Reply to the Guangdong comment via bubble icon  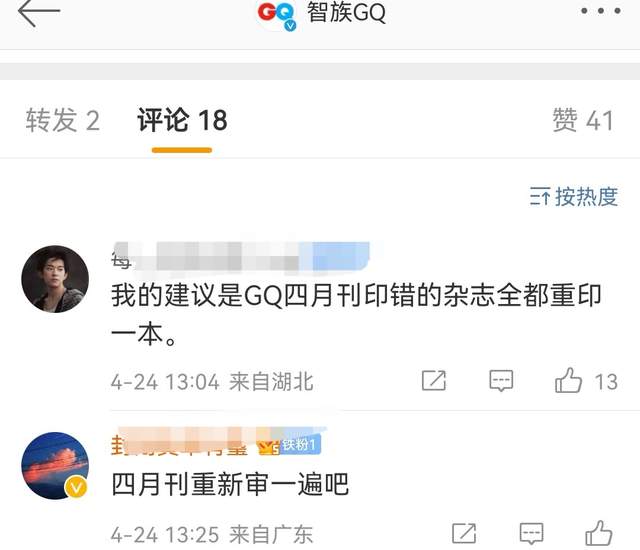[x=531, y=533]
